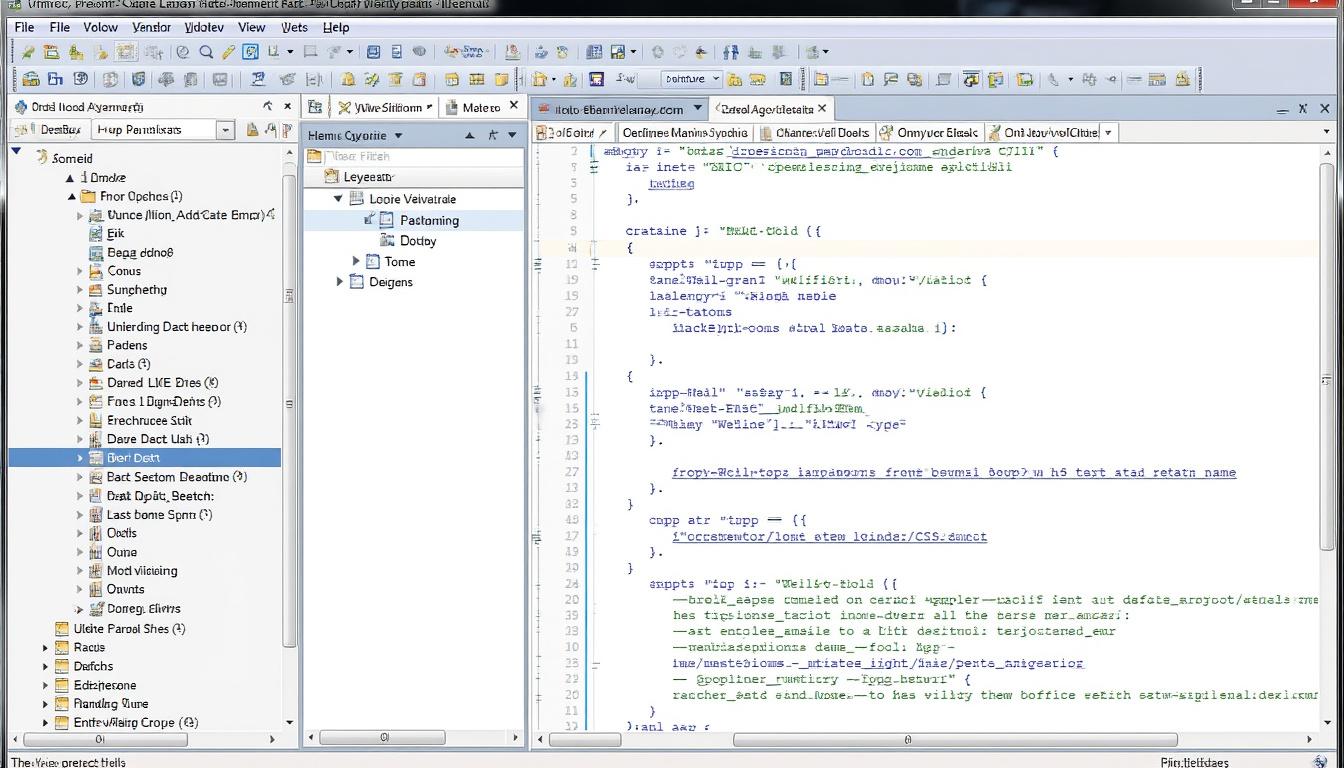Viewport: 1344px width, 768px height.
Task: Expand the Conus tree node
Action: coord(80,271)
